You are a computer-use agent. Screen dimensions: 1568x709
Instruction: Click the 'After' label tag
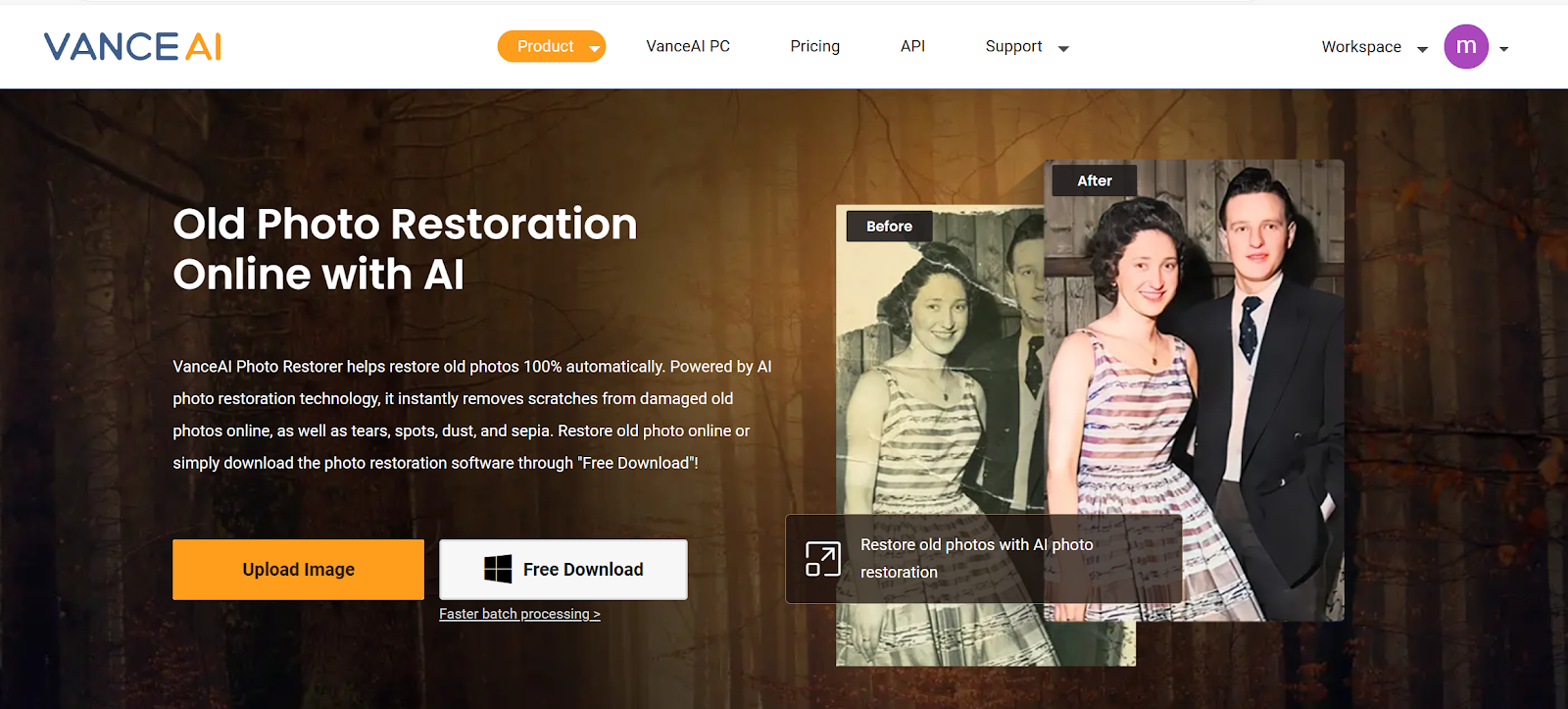pyautogui.click(x=1095, y=181)
